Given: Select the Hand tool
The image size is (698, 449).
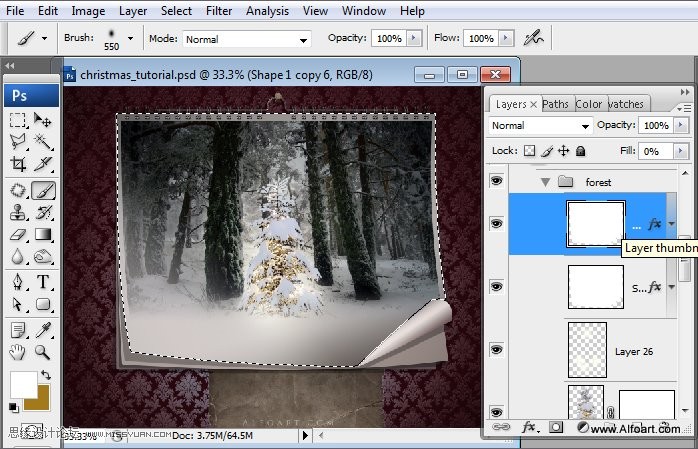Looking at the screenshot, I should [18, 351].
